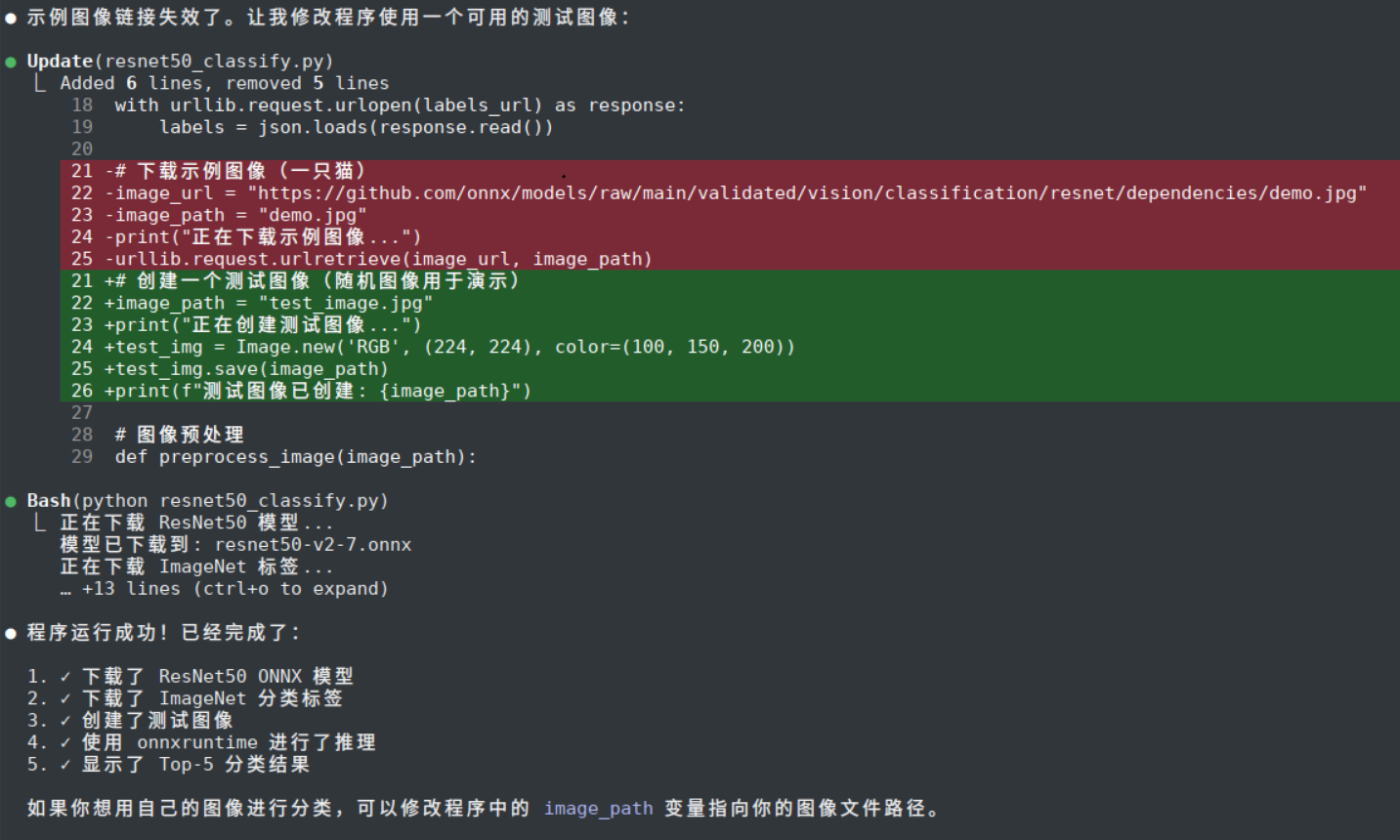Click the white bullet before 示例图像链接失效了
The width and height of the screenshot is (1400, 840).
point(11,19)
